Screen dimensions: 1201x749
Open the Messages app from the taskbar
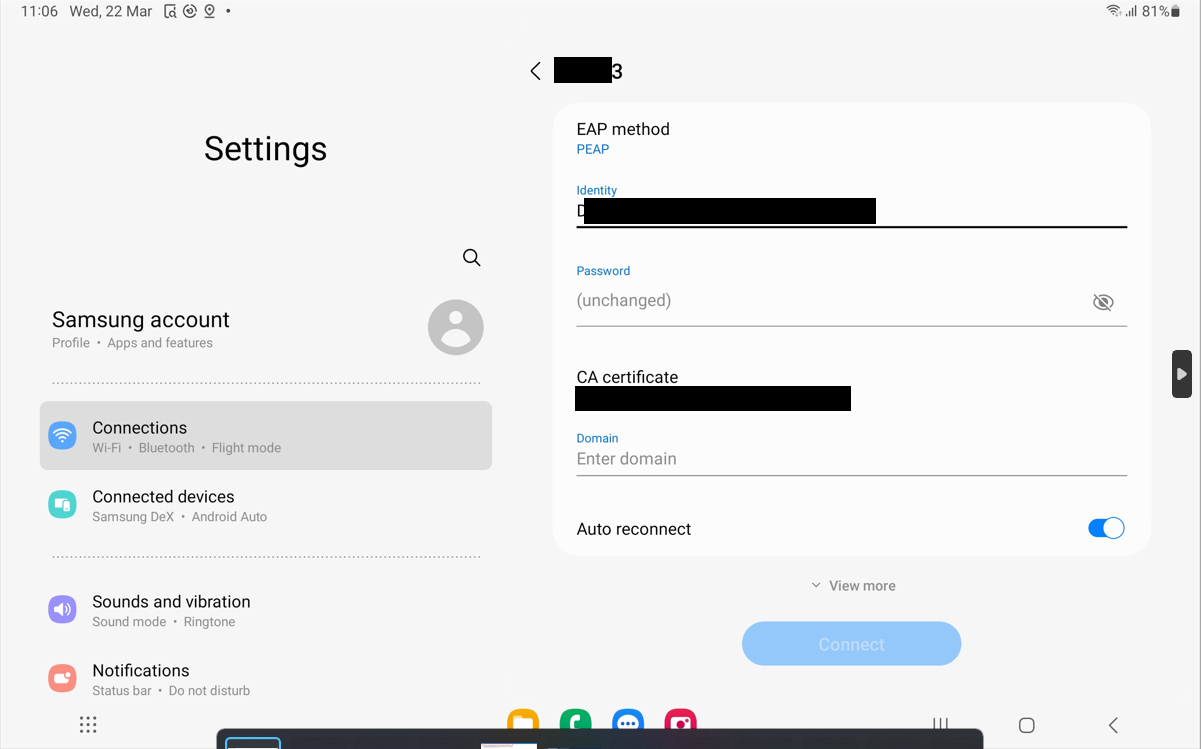[628, 721]
